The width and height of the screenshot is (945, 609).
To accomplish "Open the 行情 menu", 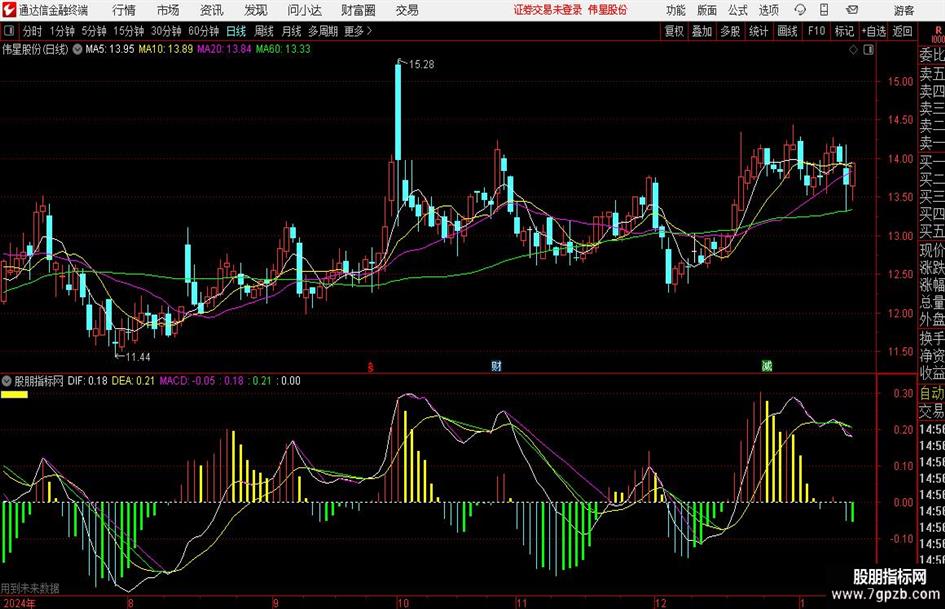I will pos(124,10).
